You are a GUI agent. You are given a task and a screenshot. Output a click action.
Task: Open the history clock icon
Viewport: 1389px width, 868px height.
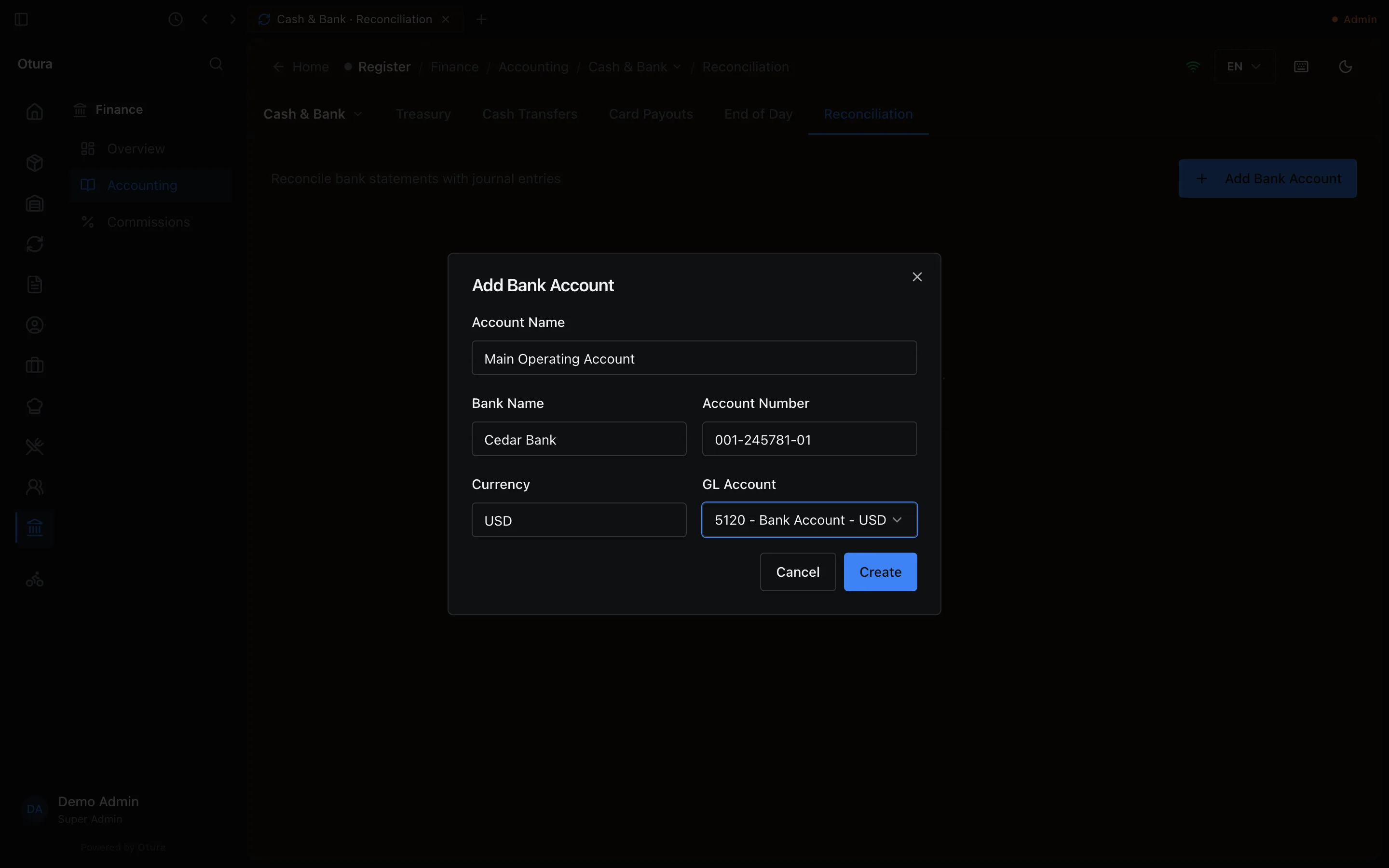coord(176,19)
